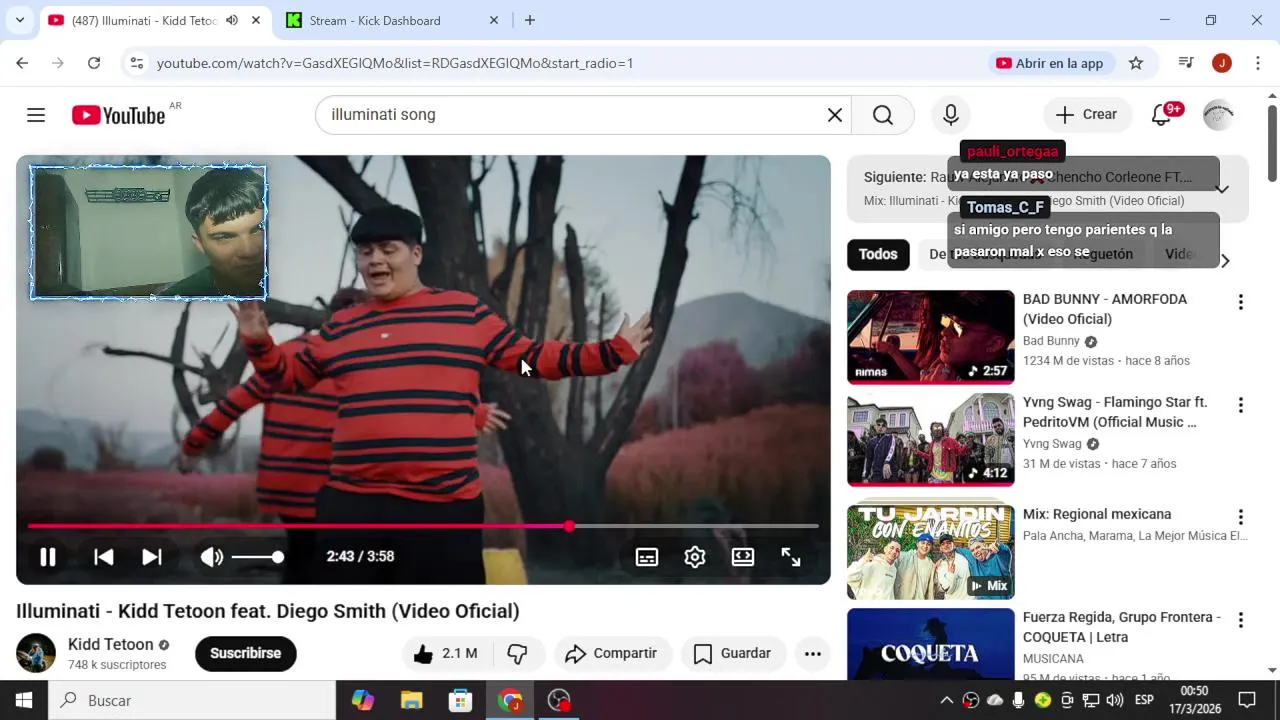The image size is (1280, 720).
Task: Open the Kidd Tetoon channel avatar
Action: pyautogui.click(x=36, y=654)
